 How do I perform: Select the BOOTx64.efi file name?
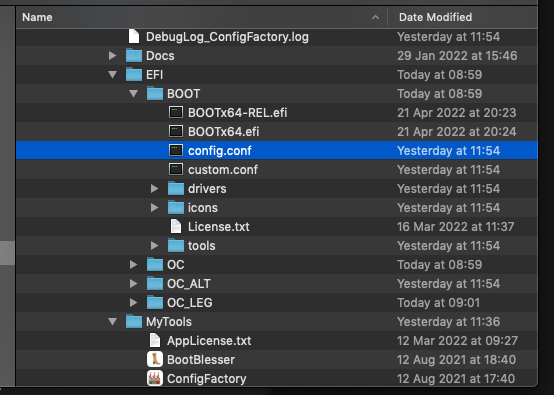click(223, 132)
